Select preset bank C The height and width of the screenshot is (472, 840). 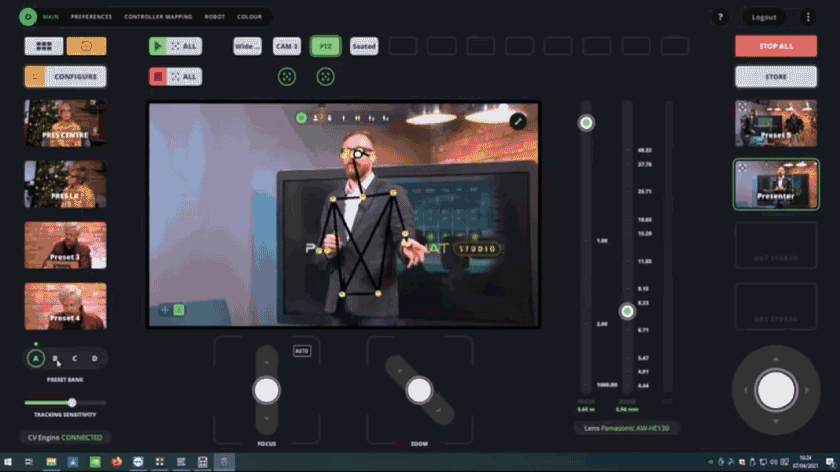point(74,358)
